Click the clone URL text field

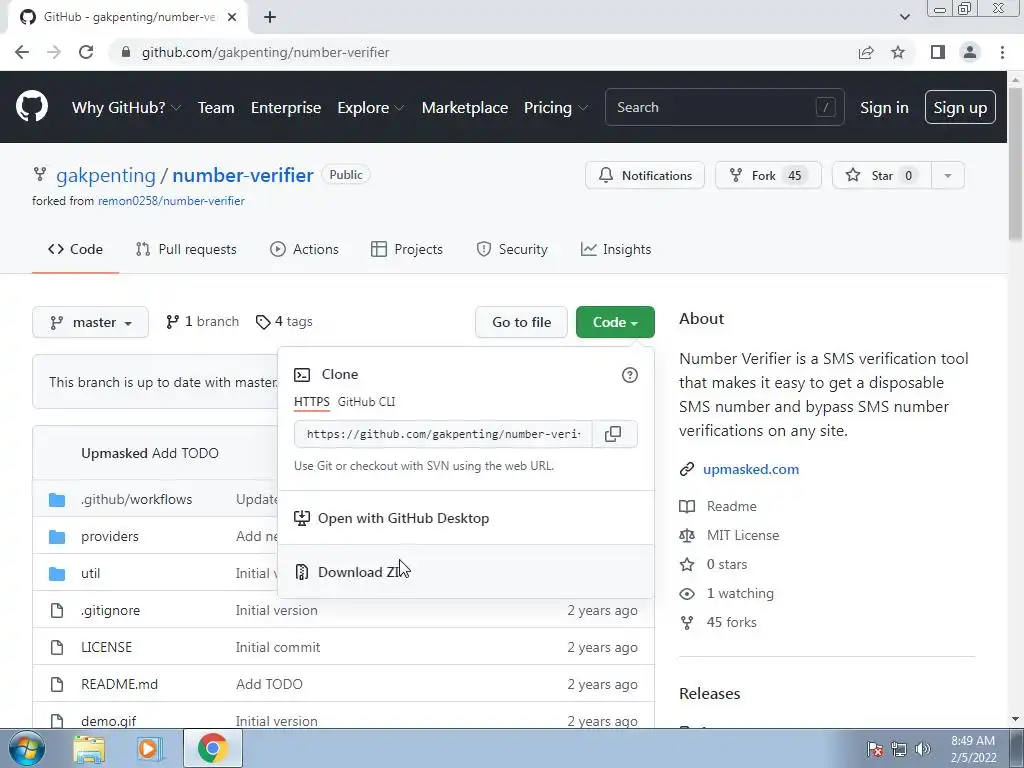point(443,434)
